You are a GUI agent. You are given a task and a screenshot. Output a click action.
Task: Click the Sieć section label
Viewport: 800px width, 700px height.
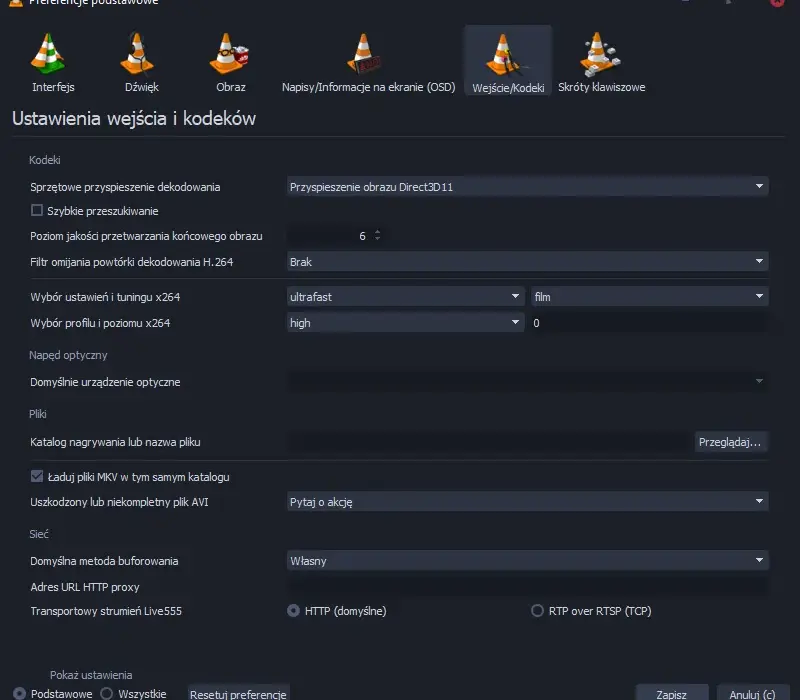point(39,534)
